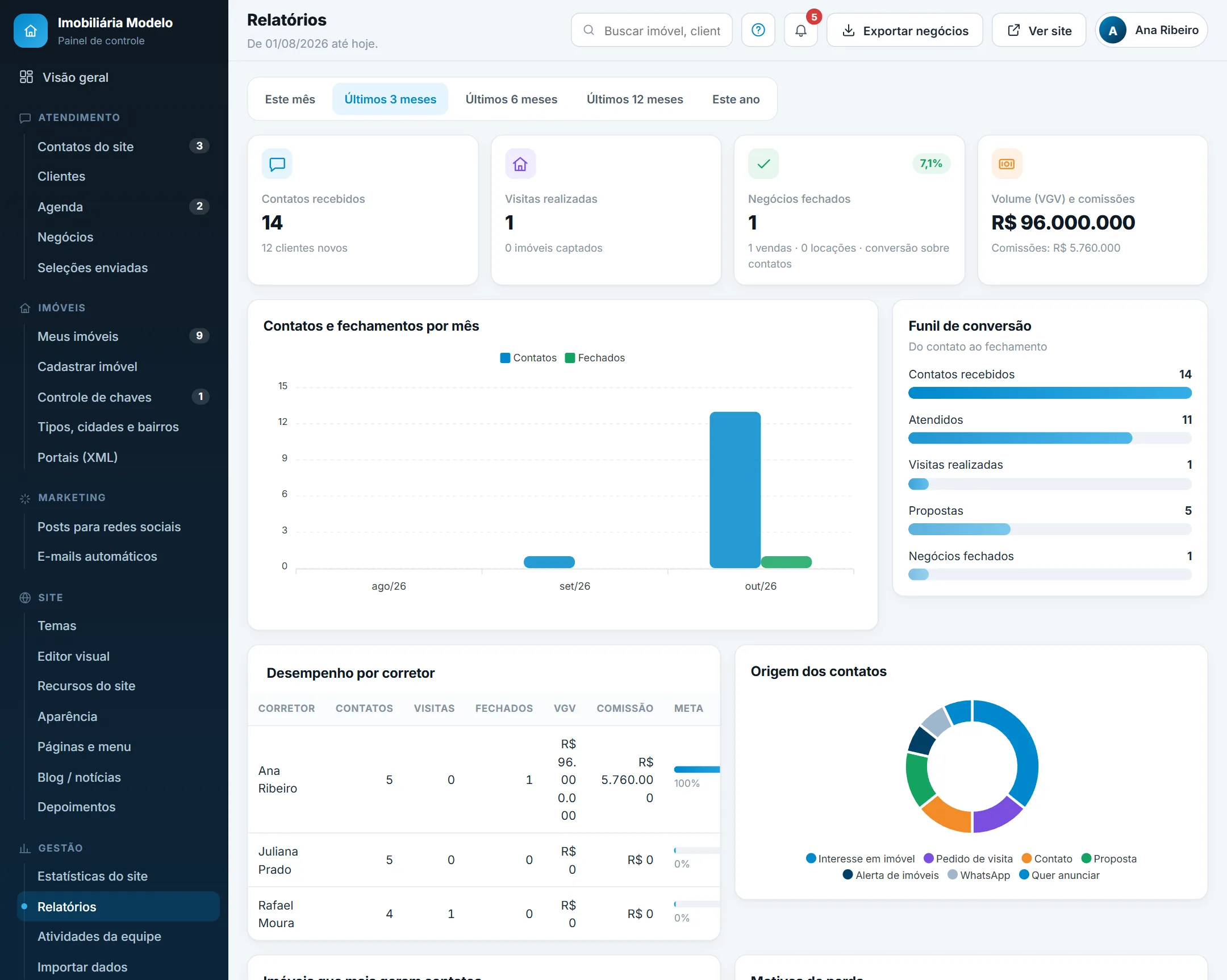Click the Volume VGV money icon

1006,164
